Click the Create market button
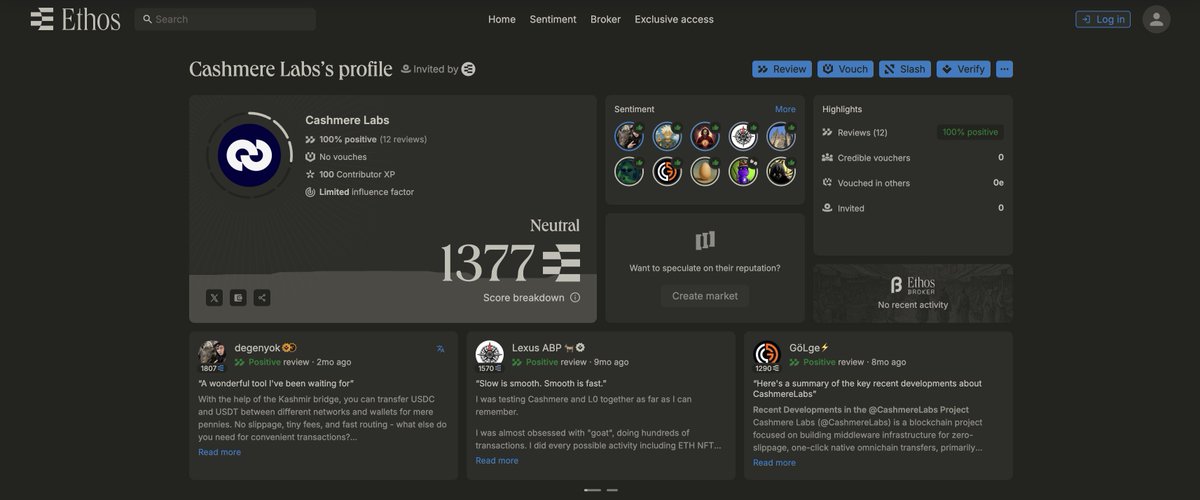Viewport: 1200px width, 500px height. pos(705,296)
